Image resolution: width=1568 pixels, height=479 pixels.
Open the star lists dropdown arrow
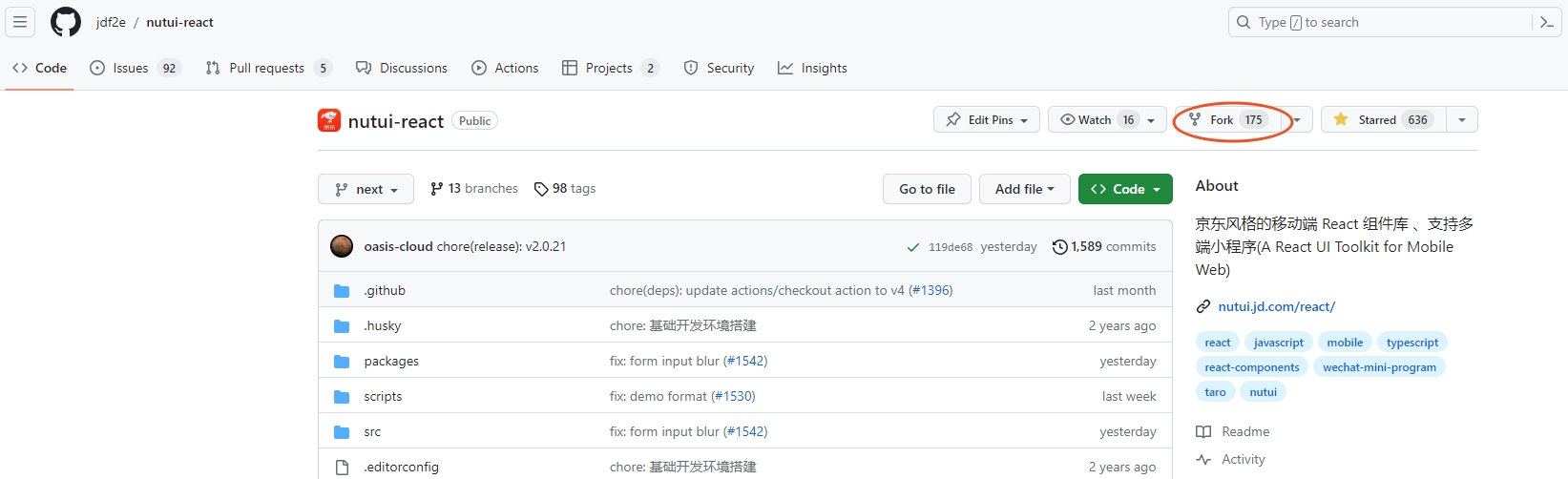(x=1462, y=120)
